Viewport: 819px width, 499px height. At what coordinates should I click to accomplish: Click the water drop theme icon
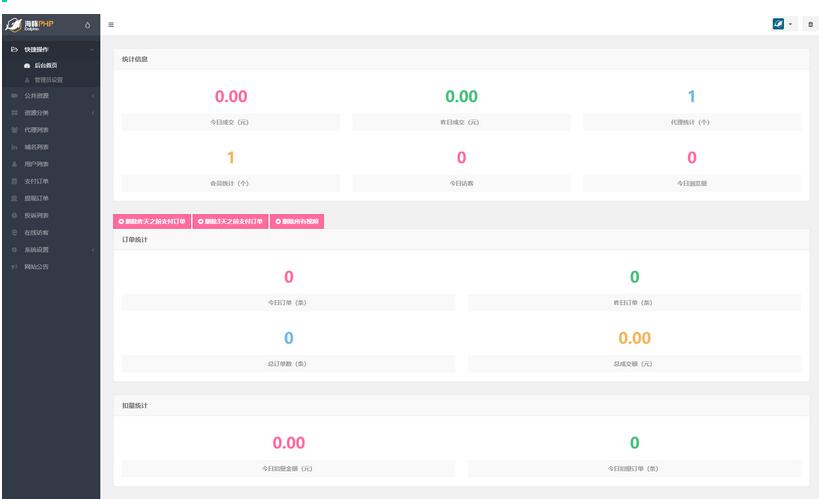(88, 25)
